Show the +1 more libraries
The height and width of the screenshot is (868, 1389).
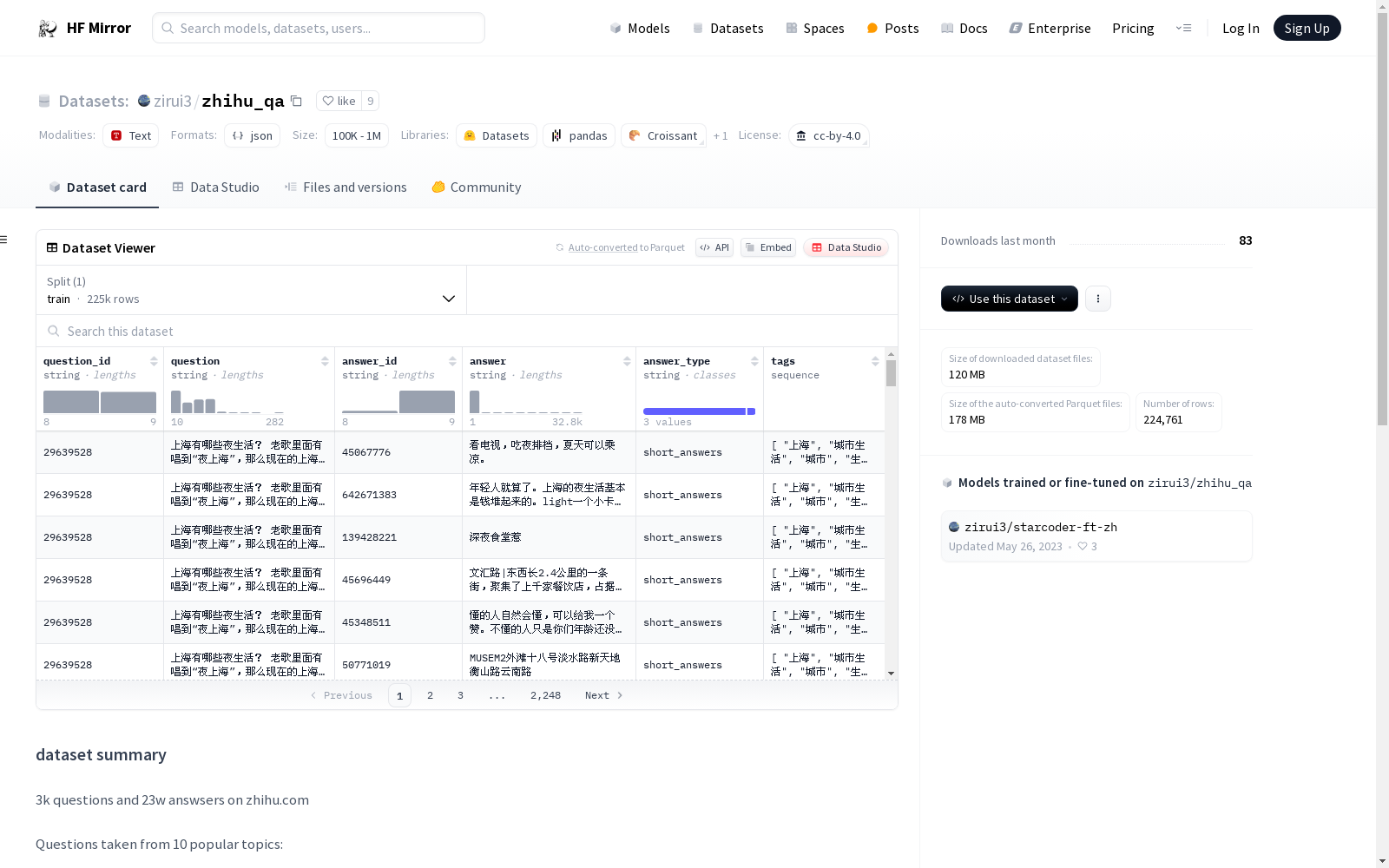point(721,135)
